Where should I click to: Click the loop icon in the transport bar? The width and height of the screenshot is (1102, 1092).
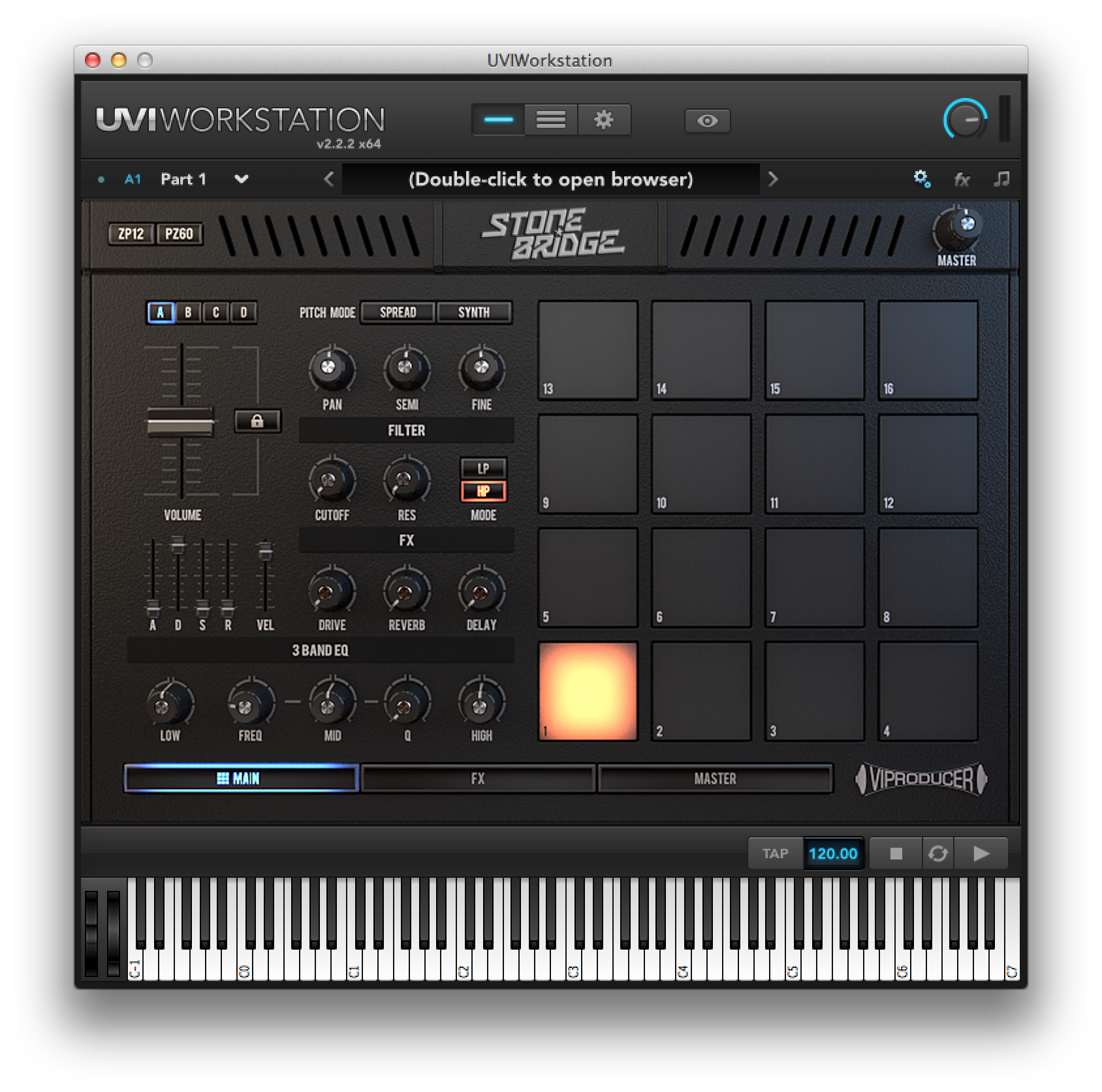pos(938,852)
